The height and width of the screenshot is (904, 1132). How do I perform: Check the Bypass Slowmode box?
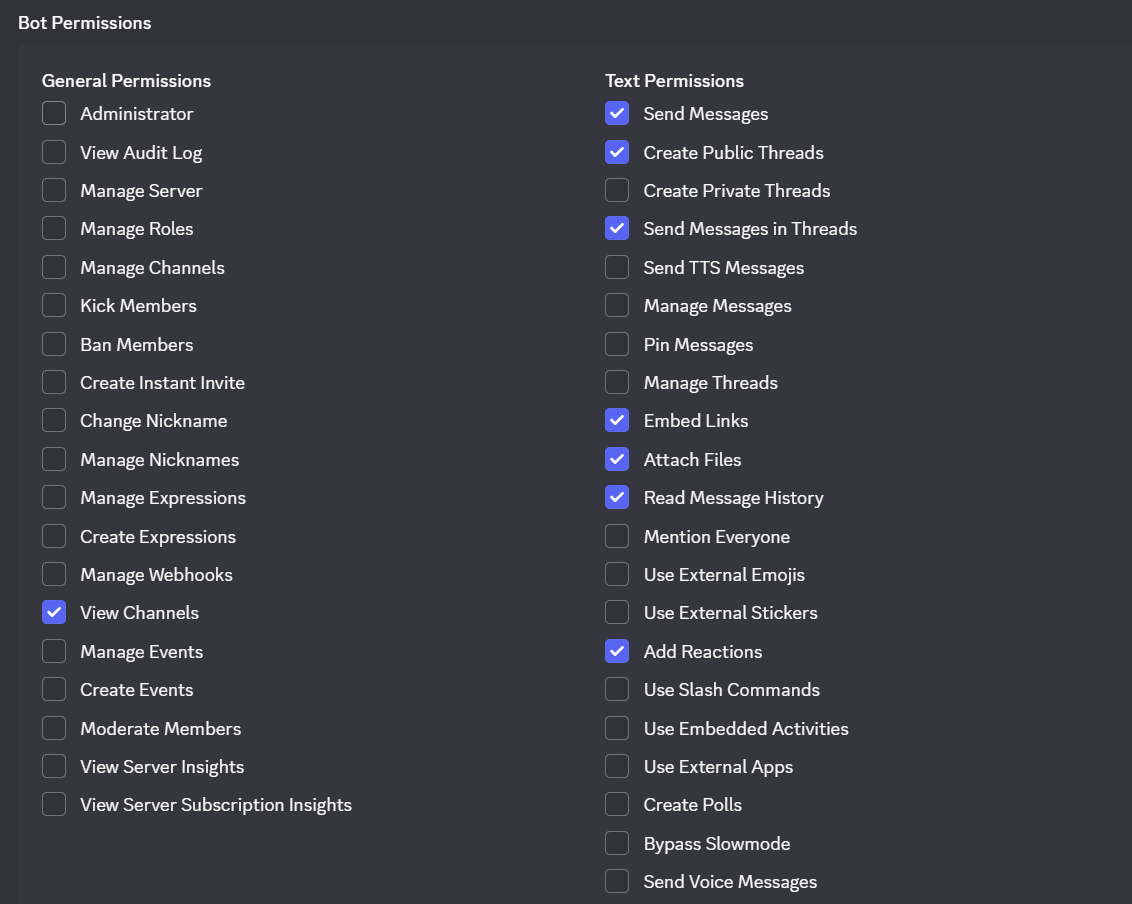point(617,843)
